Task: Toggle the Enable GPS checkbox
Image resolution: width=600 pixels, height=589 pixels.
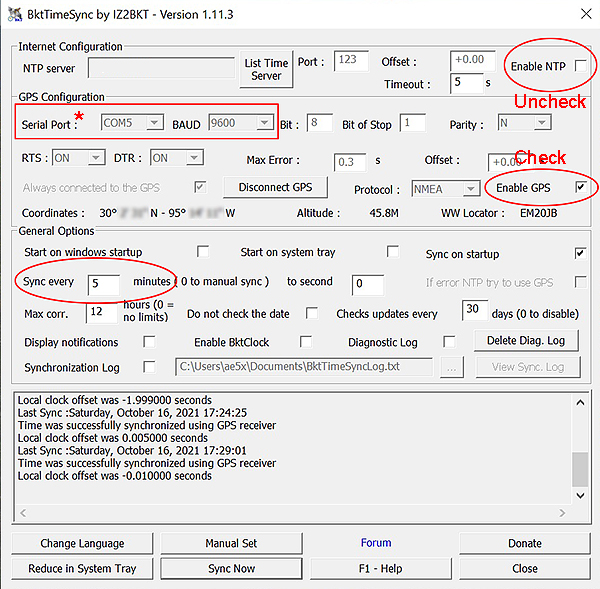Action: coord(580,187)
